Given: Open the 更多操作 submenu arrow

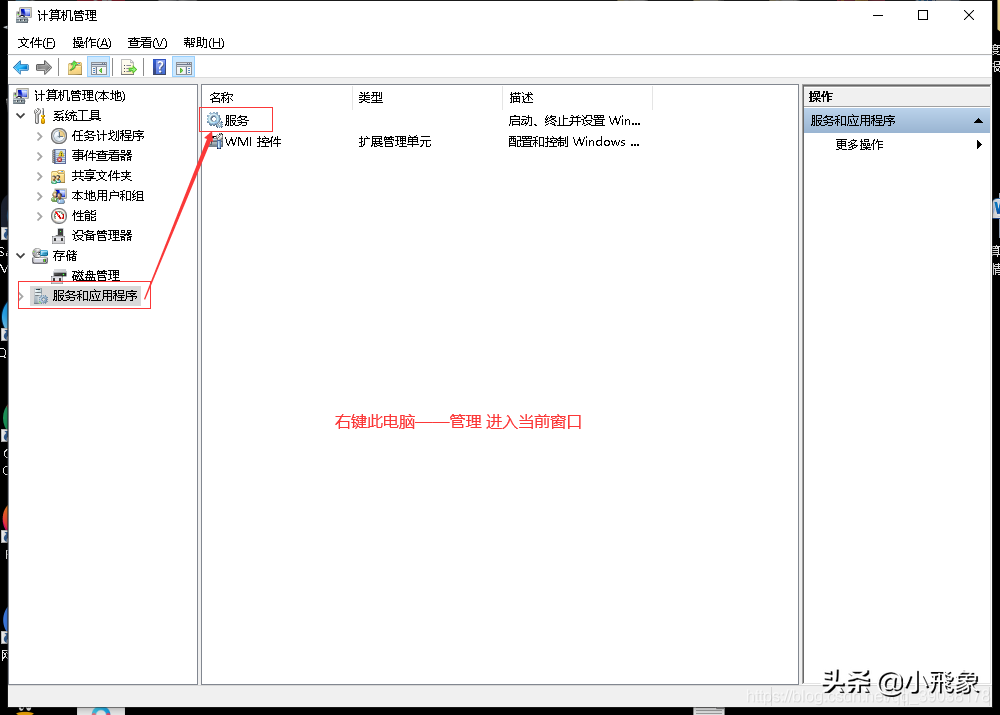Looking at the screenshot, I should 979,145.
